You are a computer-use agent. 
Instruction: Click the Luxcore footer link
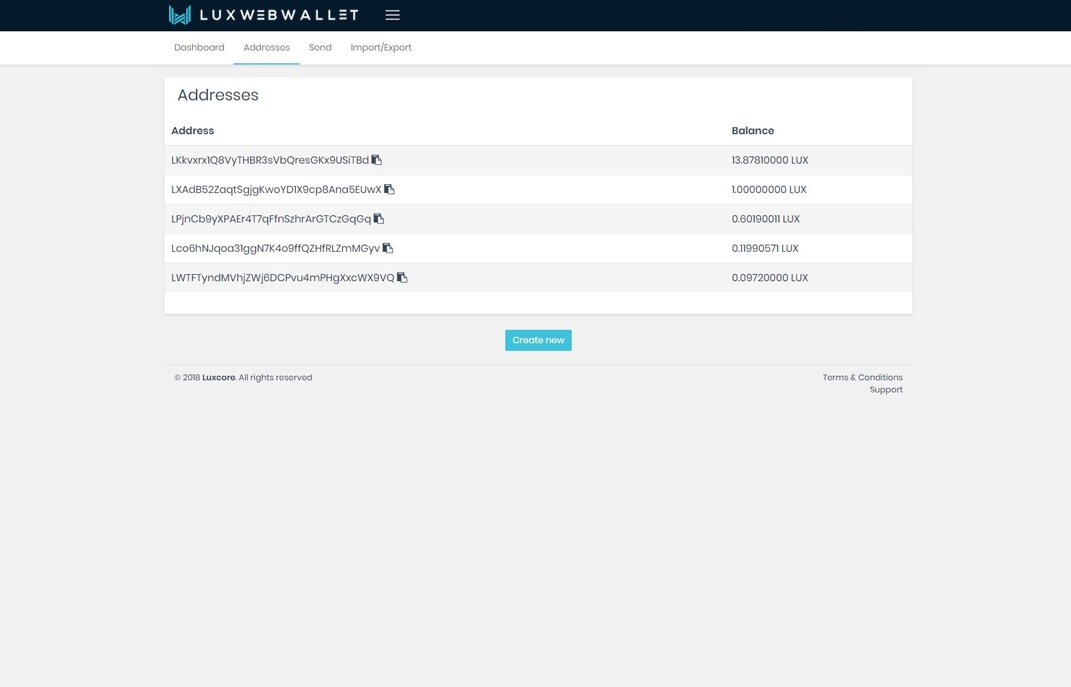(219, 377)
